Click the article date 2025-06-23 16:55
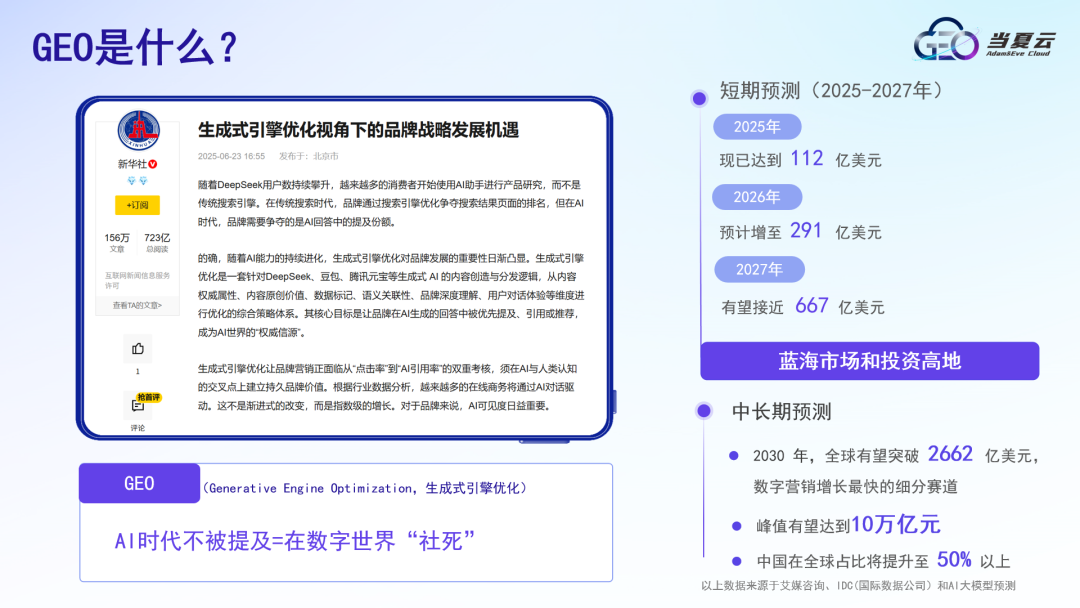 tap(231, 156)
